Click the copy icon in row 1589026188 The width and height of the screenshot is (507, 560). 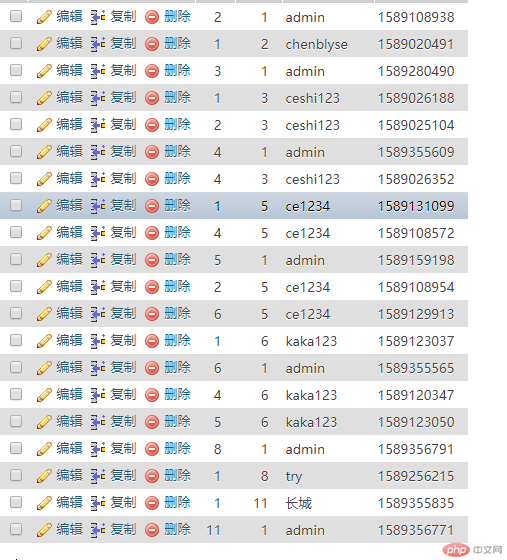coord(98,98)
